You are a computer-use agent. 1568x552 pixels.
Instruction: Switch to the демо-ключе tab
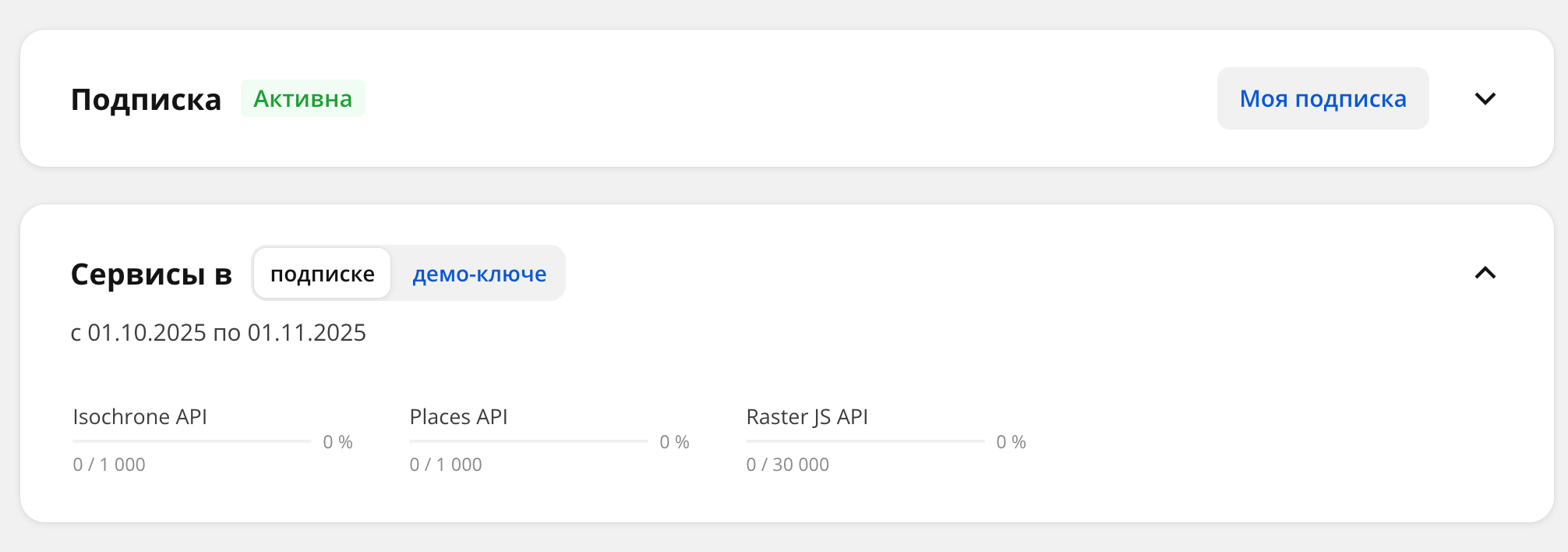(479, 274)
